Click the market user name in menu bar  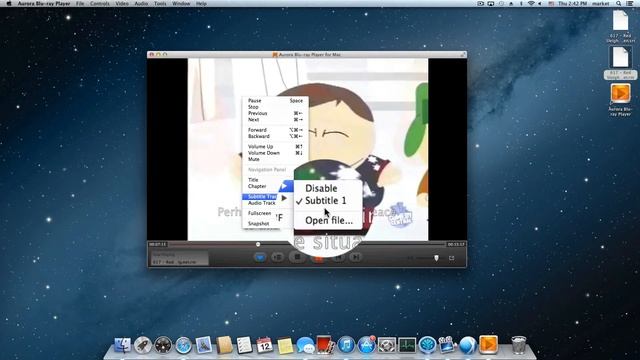coord(601,3)
